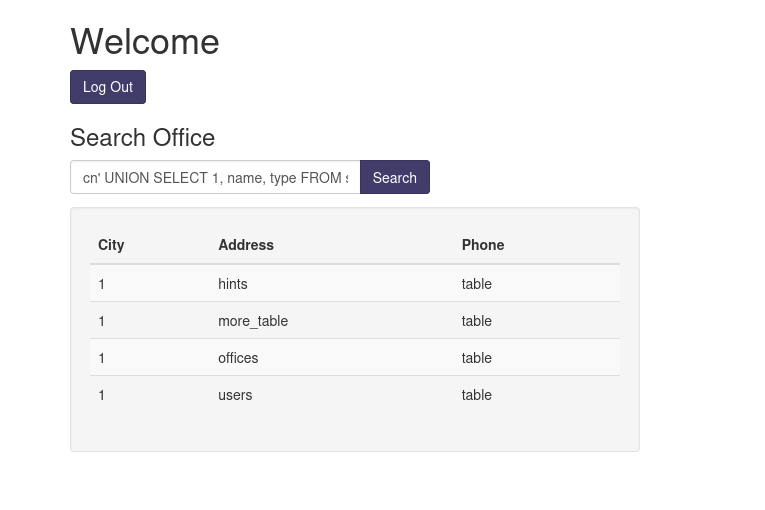This screenshot has width=765, height=510.
Task: Click the Search Office heading
Action: click(142, 138)
